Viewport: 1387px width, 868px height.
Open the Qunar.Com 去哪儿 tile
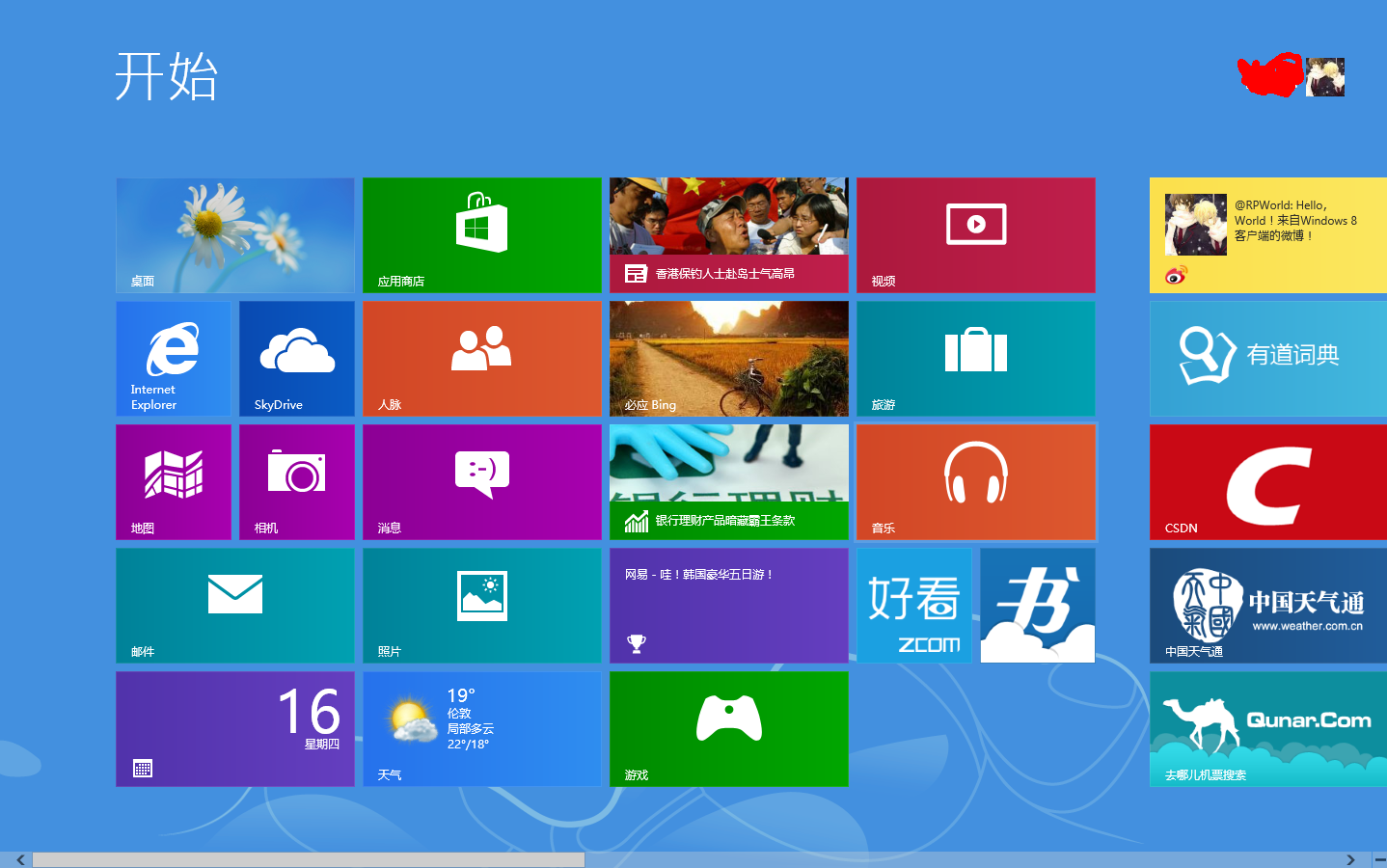[x=1268, y=729]
